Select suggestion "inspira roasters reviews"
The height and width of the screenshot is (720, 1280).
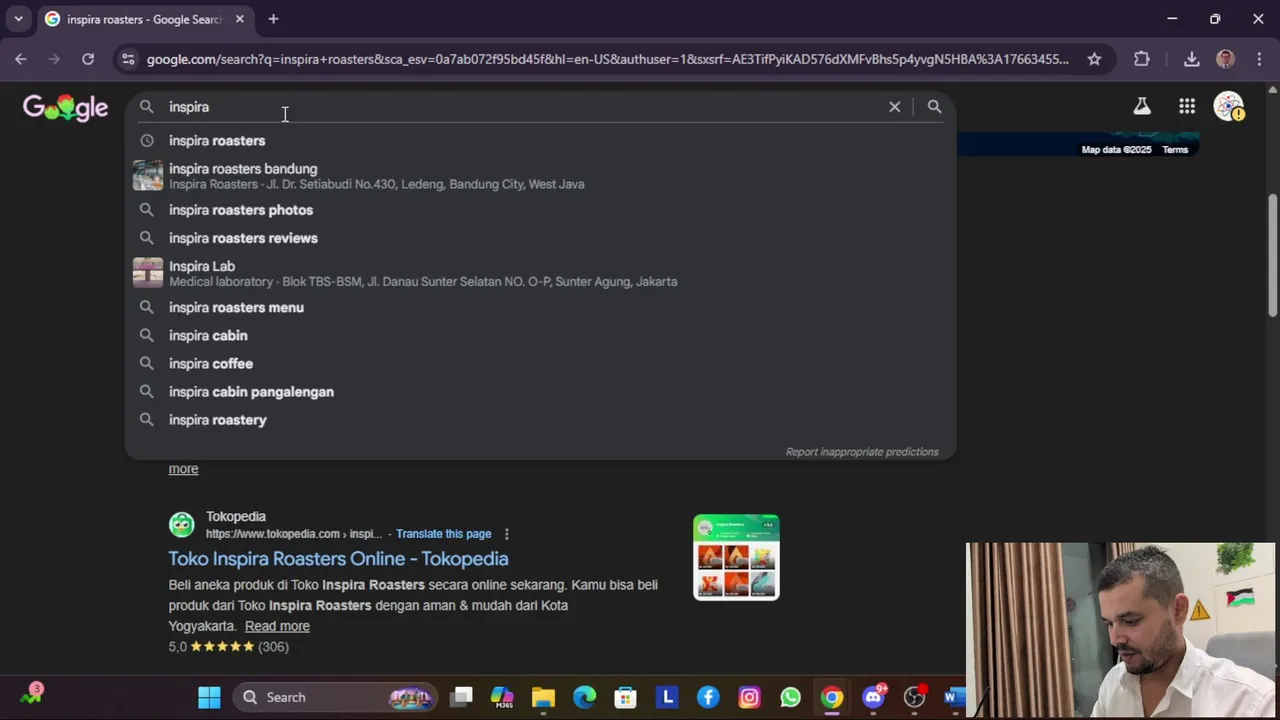tap(540, 238)
